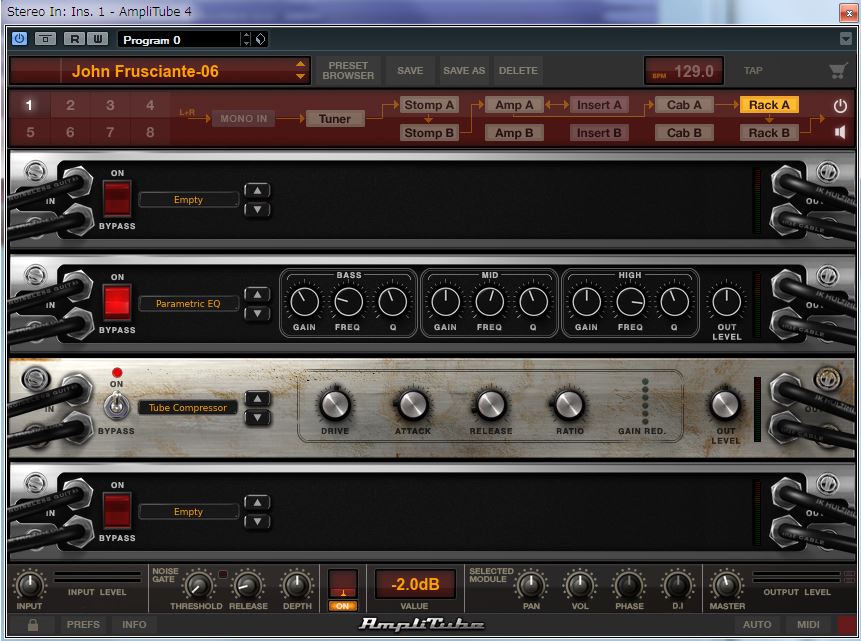This screenshot has width=861, height=641.
Task: Open the shopping cart store
Action: tap(838, 70)
